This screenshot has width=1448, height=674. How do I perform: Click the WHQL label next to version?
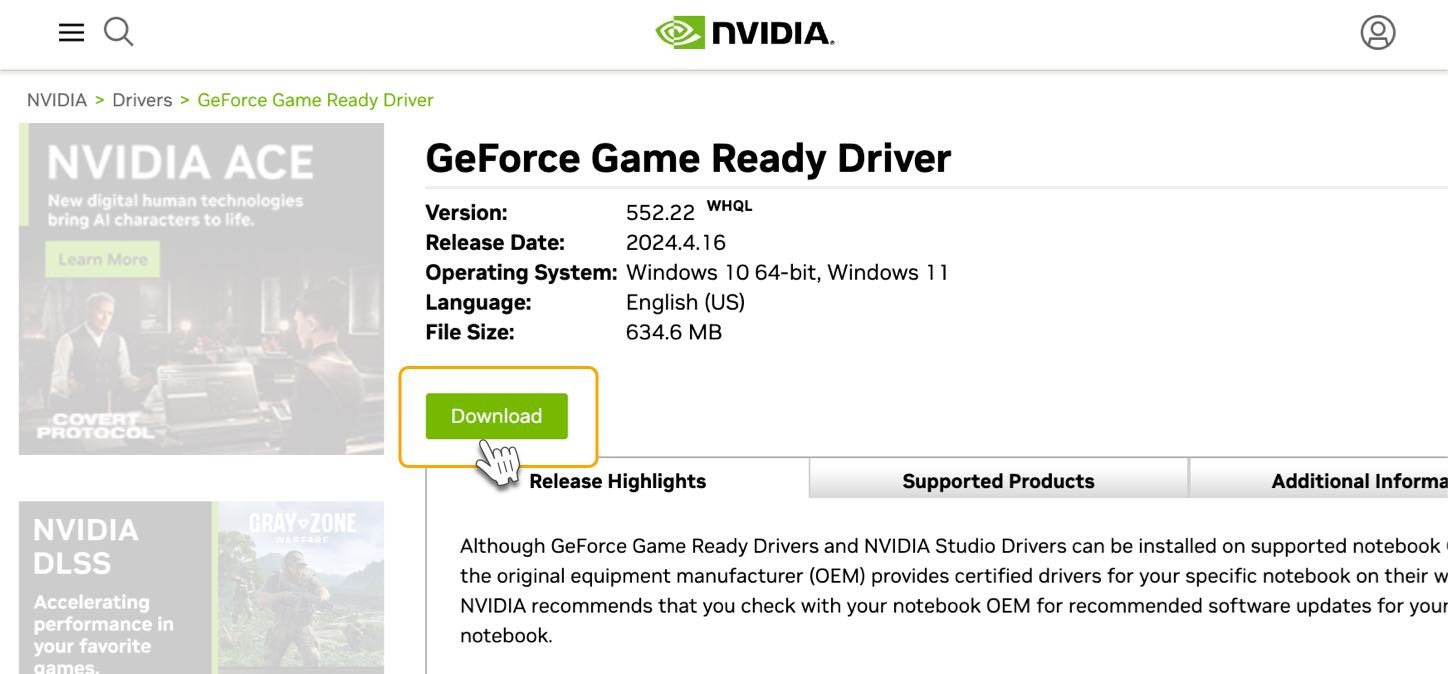point(729,206)
